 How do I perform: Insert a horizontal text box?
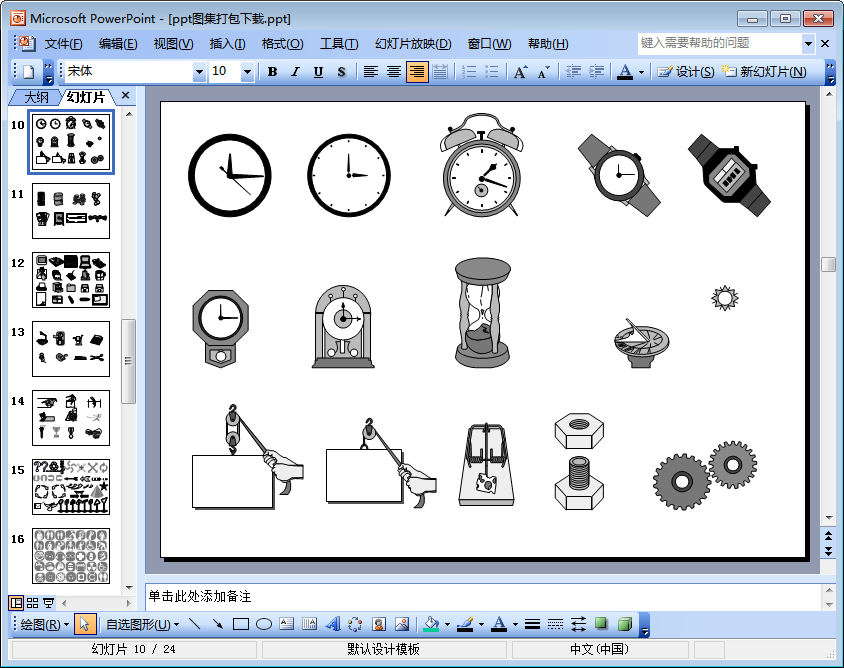287,624
